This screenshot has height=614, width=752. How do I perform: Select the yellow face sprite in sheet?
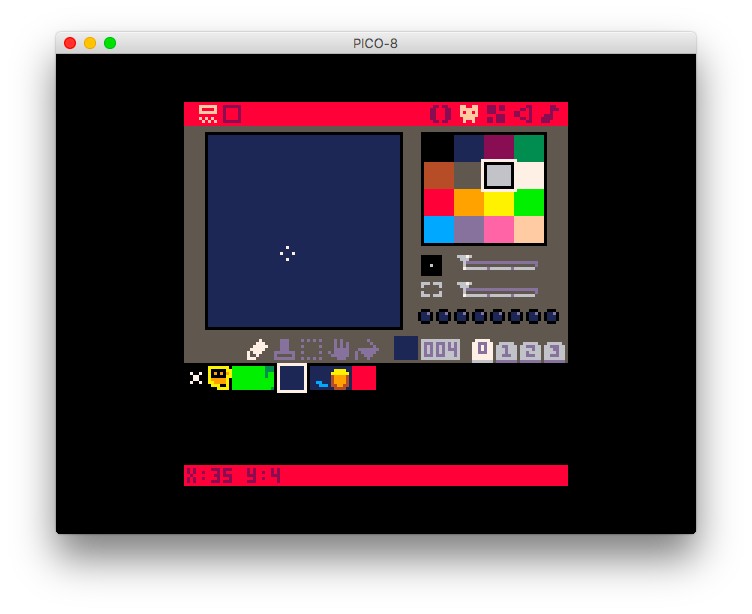220,378
